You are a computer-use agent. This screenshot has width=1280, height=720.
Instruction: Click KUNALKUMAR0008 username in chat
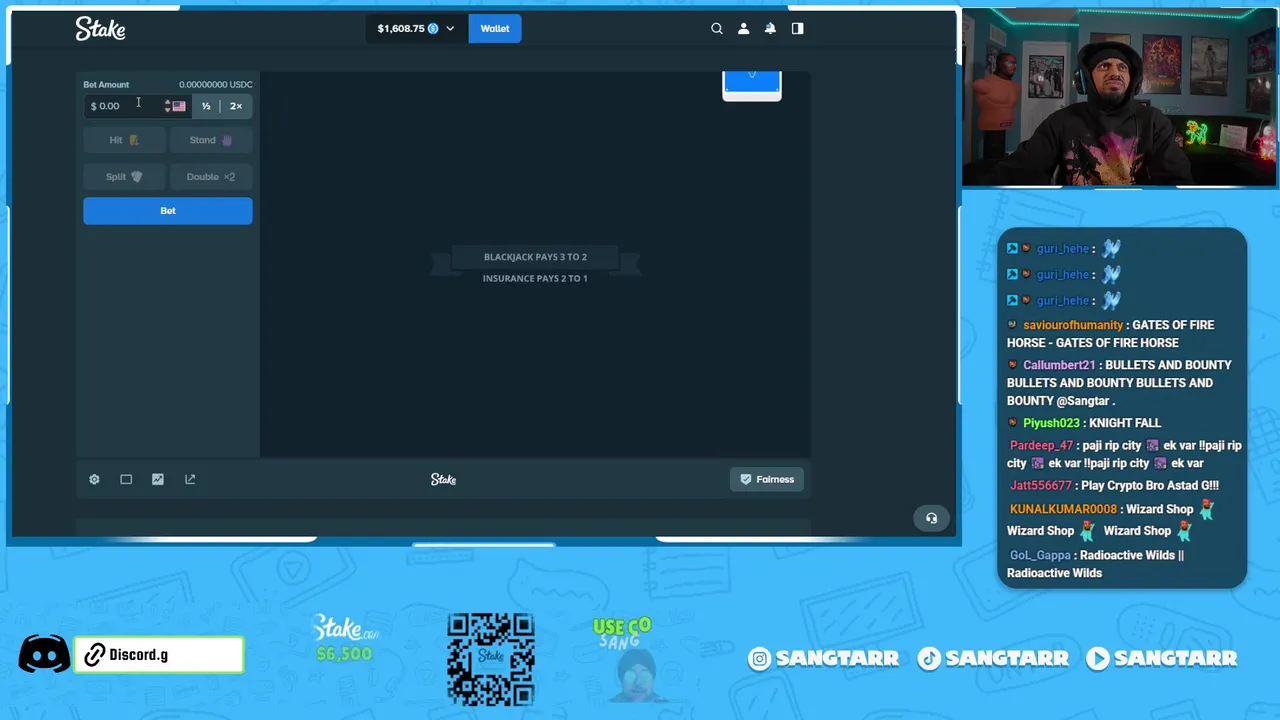[x=1063, y=509]
